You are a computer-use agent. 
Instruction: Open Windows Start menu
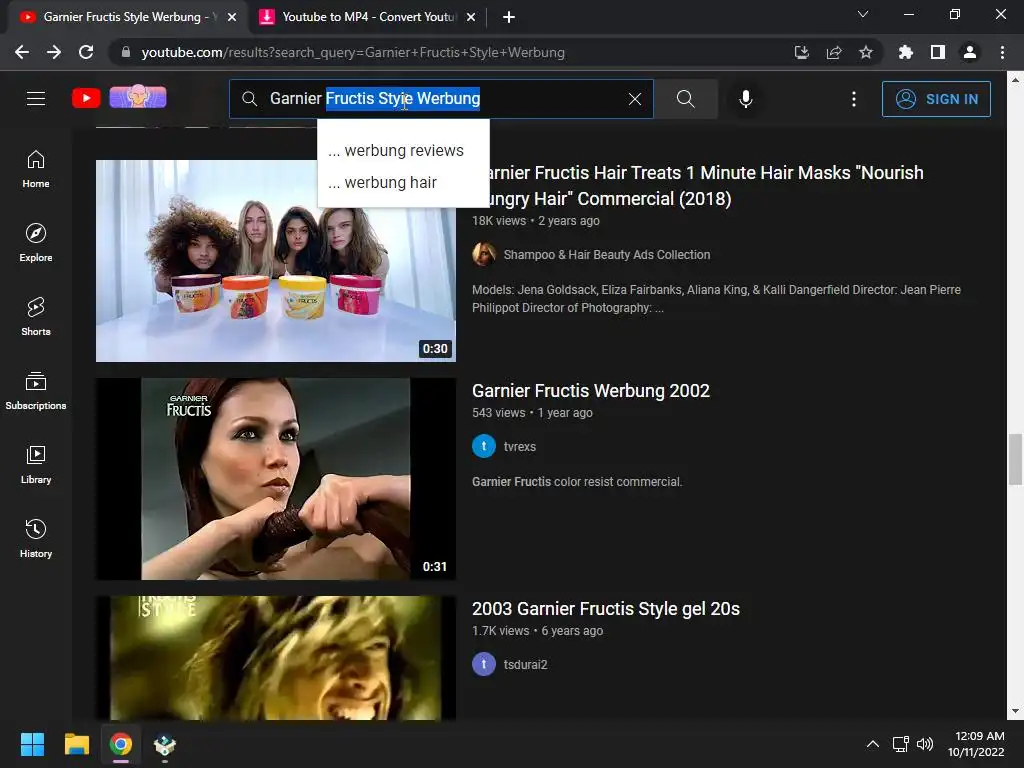[32, 744]
